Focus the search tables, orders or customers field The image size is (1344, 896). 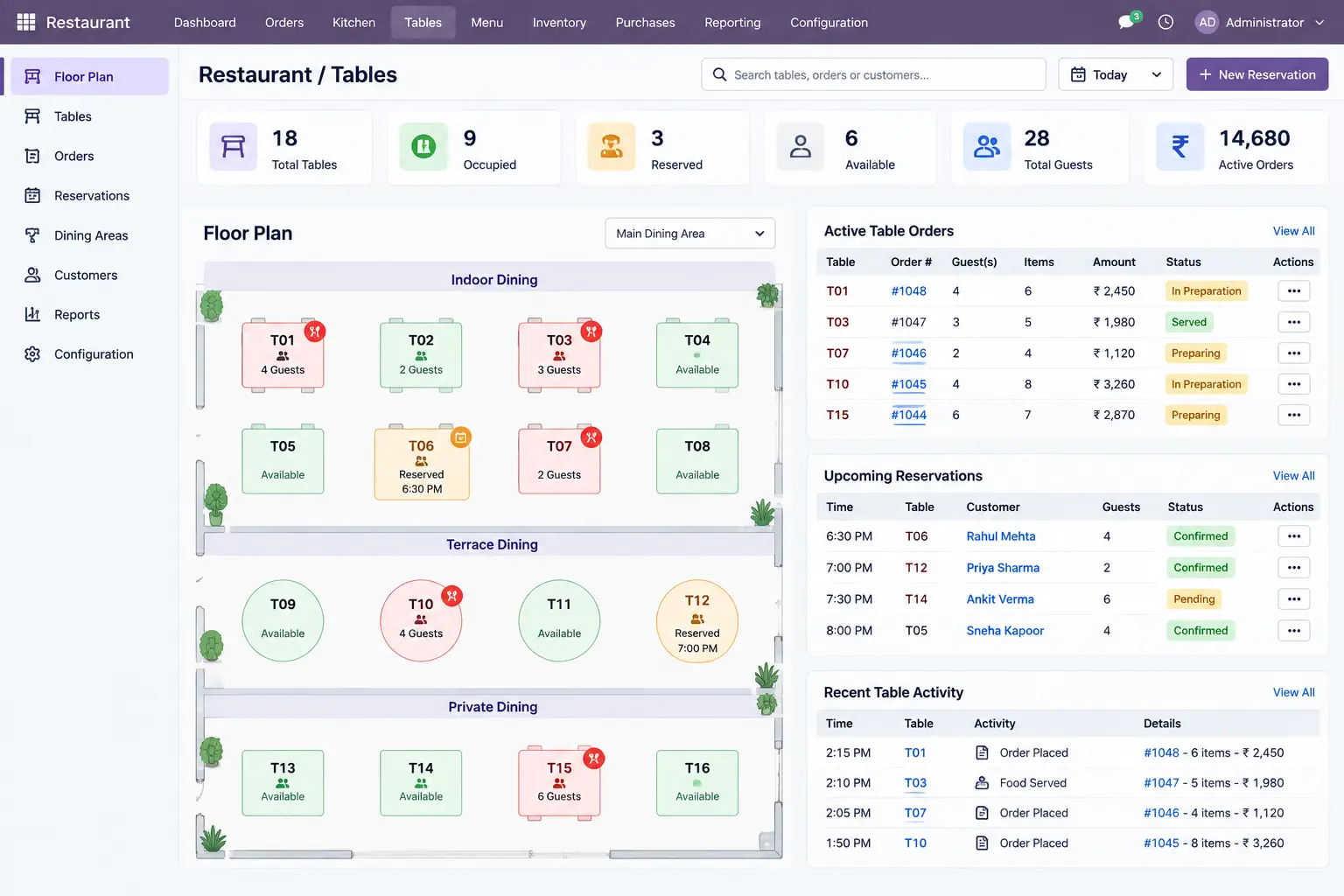click(x=873, y=74)
